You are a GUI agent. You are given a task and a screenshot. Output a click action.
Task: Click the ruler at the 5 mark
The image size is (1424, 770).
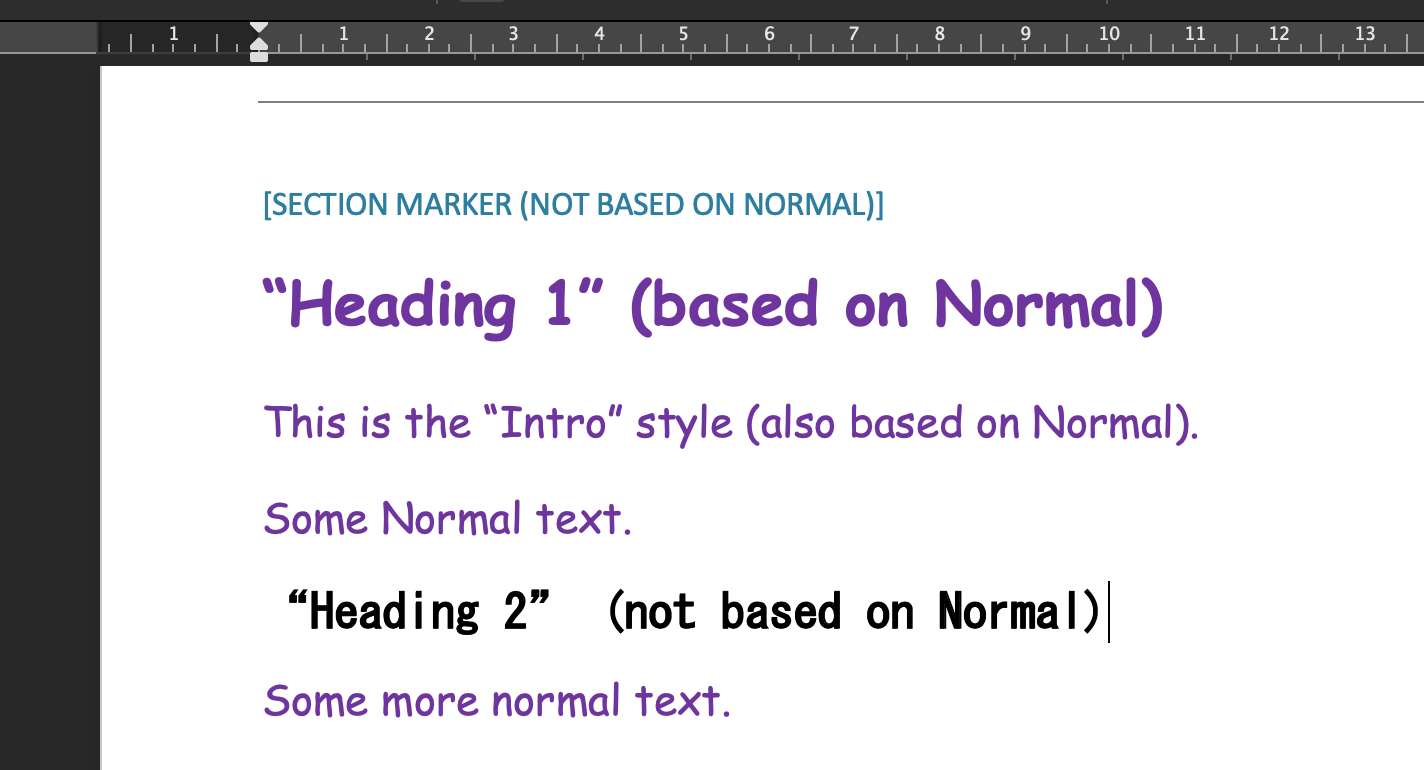pos(684,34)
